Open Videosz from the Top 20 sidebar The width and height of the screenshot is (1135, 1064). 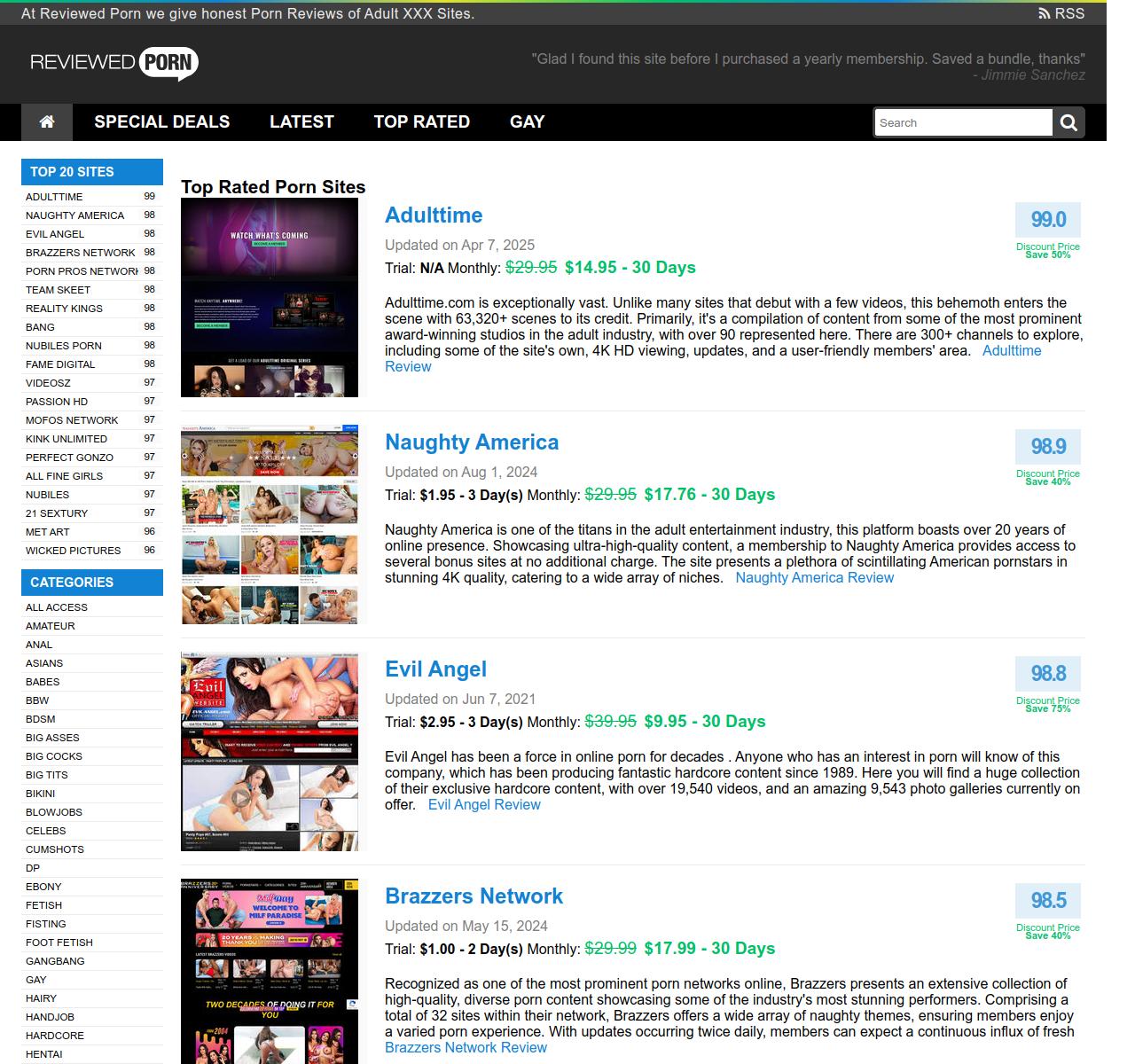(48, 383)
